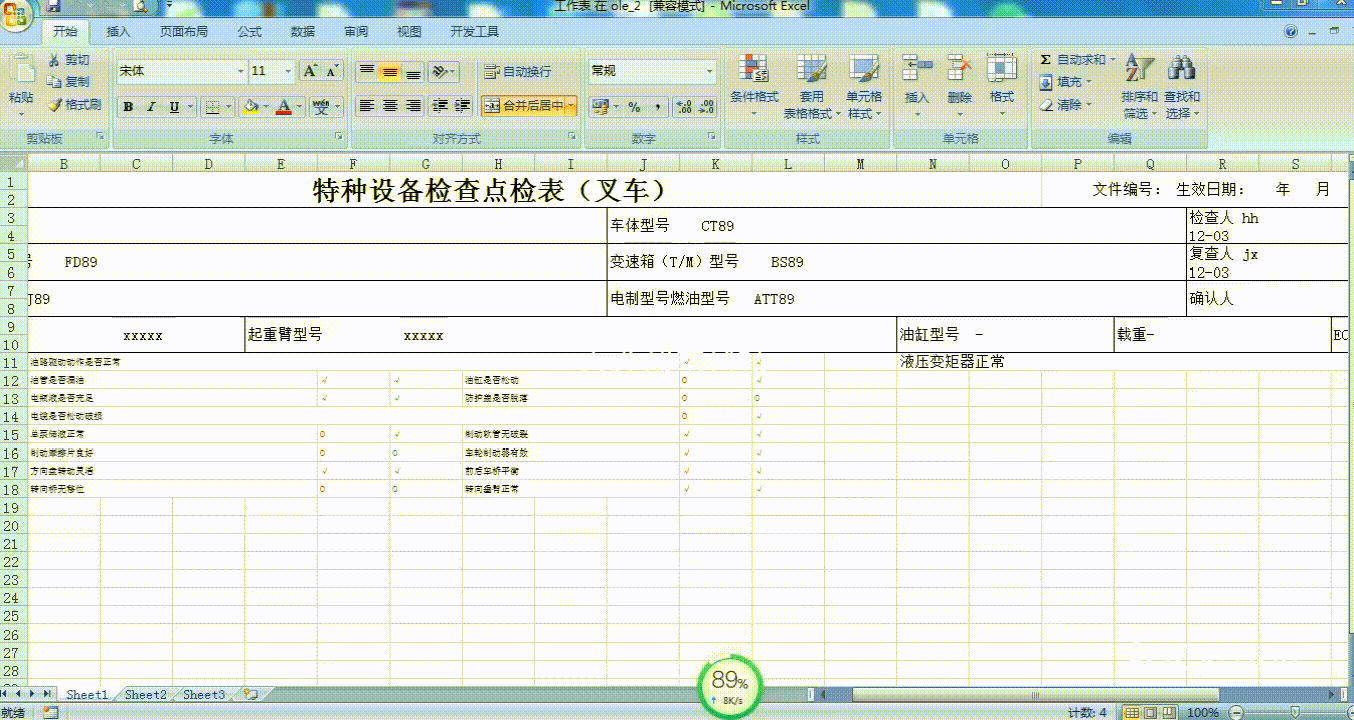Click the Find and Select binoculars icon
Screen dimensions: 1354x720
point(1182,70)
